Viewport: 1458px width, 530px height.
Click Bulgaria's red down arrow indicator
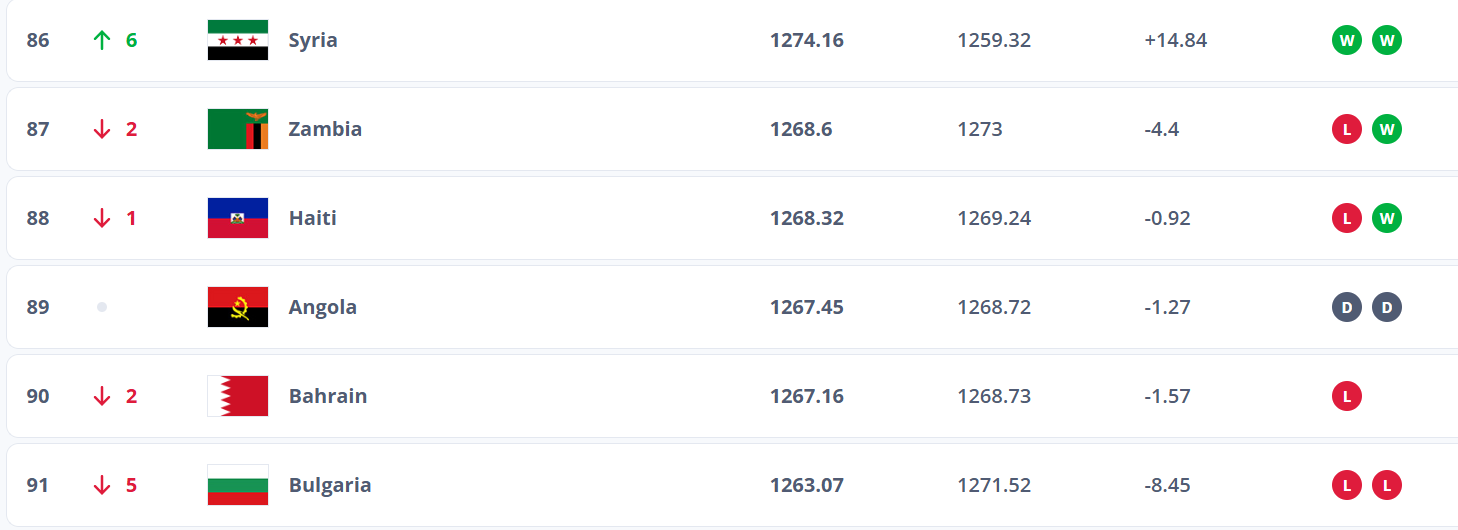[101, 485]
